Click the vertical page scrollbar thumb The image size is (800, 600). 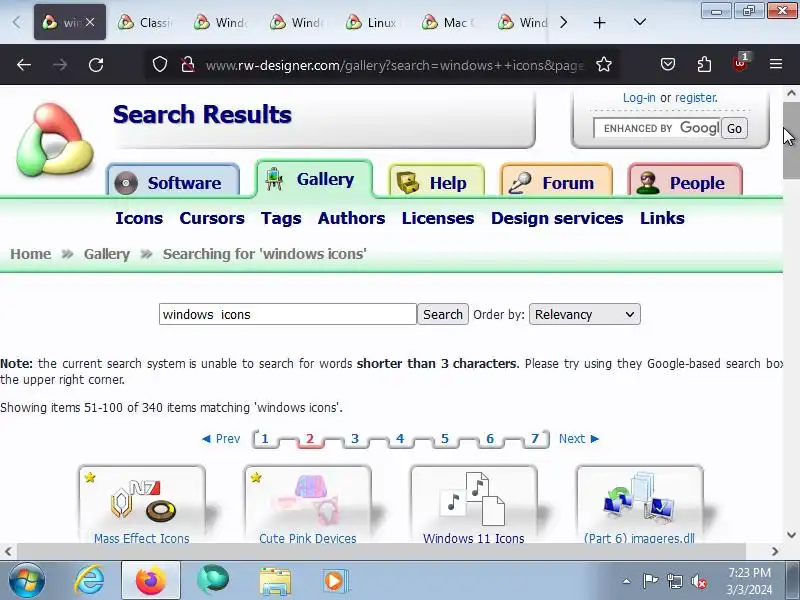point(791,140)
